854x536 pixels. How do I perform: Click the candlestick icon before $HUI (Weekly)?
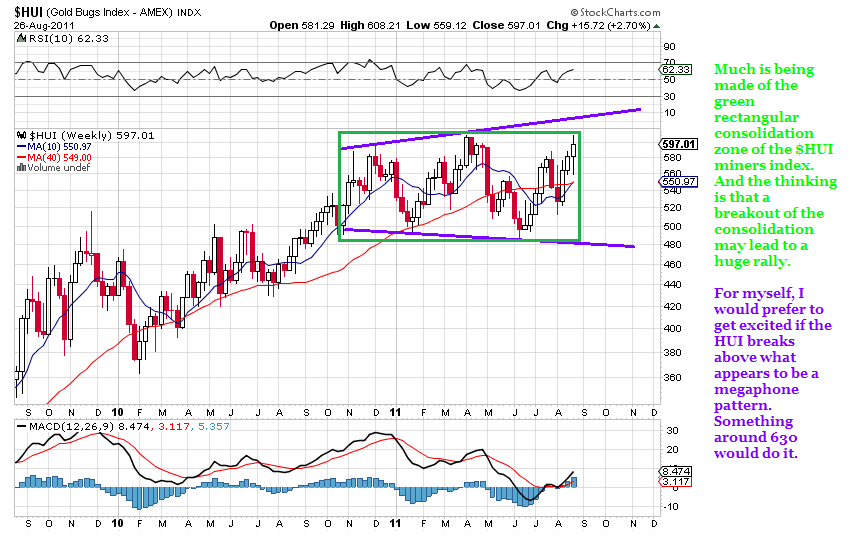coord(22,135)
